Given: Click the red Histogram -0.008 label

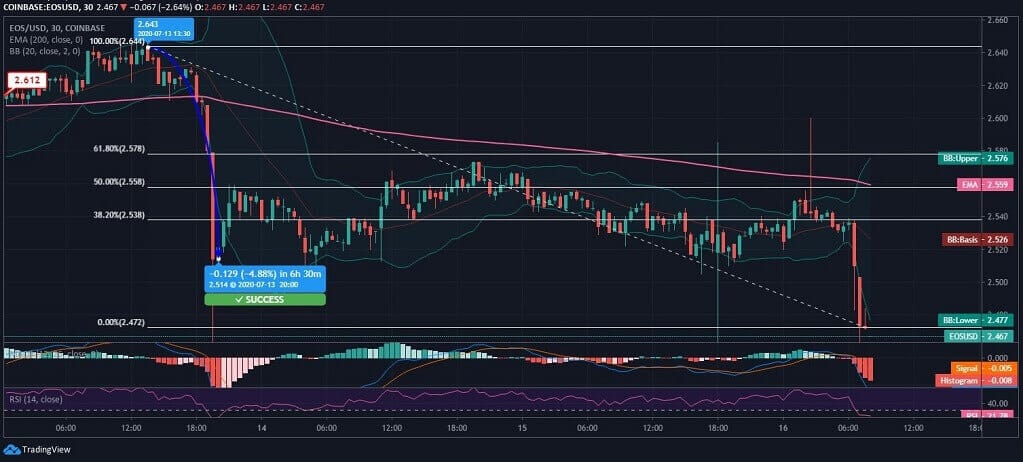Looking at the screenshot, I should [x=975, y=380].
